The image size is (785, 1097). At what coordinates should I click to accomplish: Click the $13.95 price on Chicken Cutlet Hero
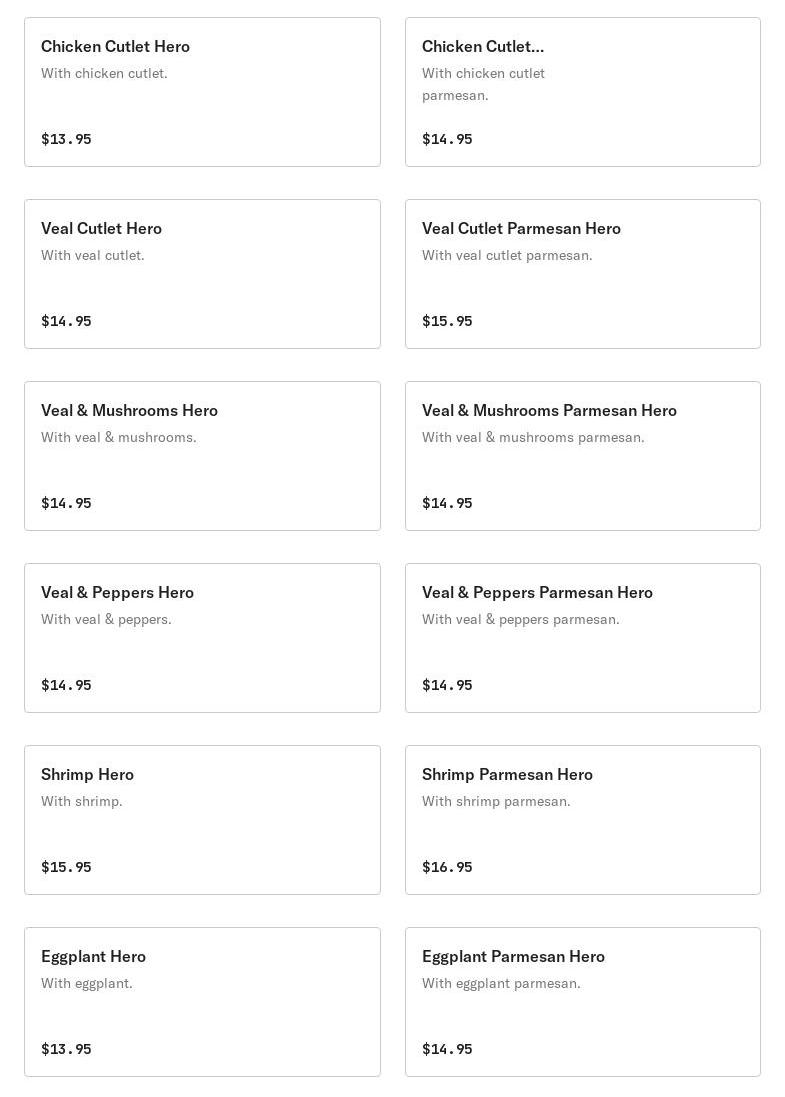pos(66,139)
